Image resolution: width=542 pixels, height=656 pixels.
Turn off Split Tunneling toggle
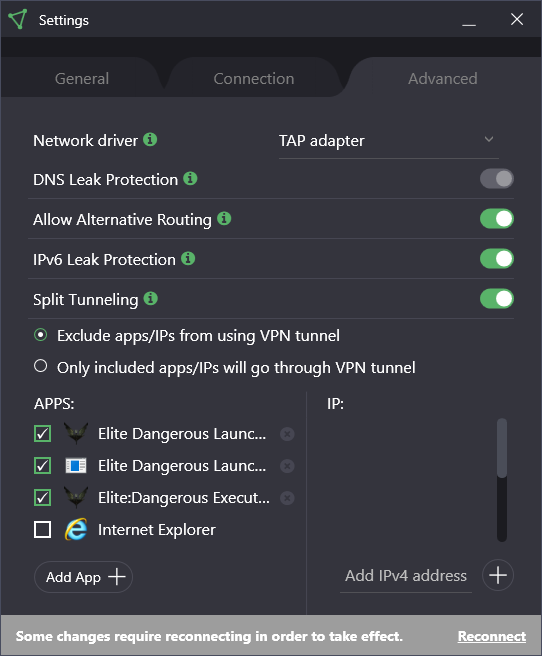coord(497,299)
